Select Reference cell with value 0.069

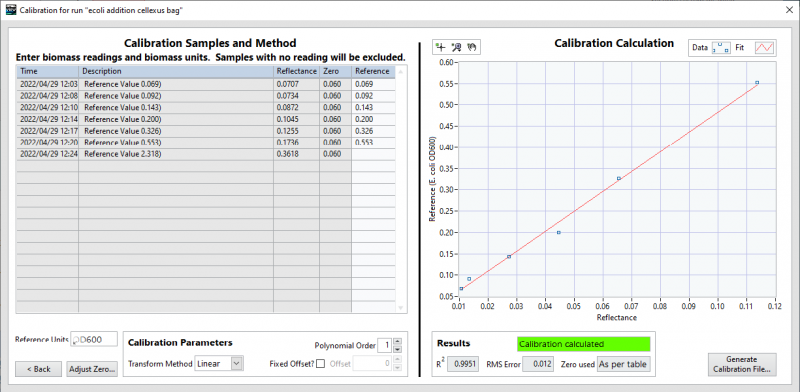pyautogui.click(x=373, y=84)
